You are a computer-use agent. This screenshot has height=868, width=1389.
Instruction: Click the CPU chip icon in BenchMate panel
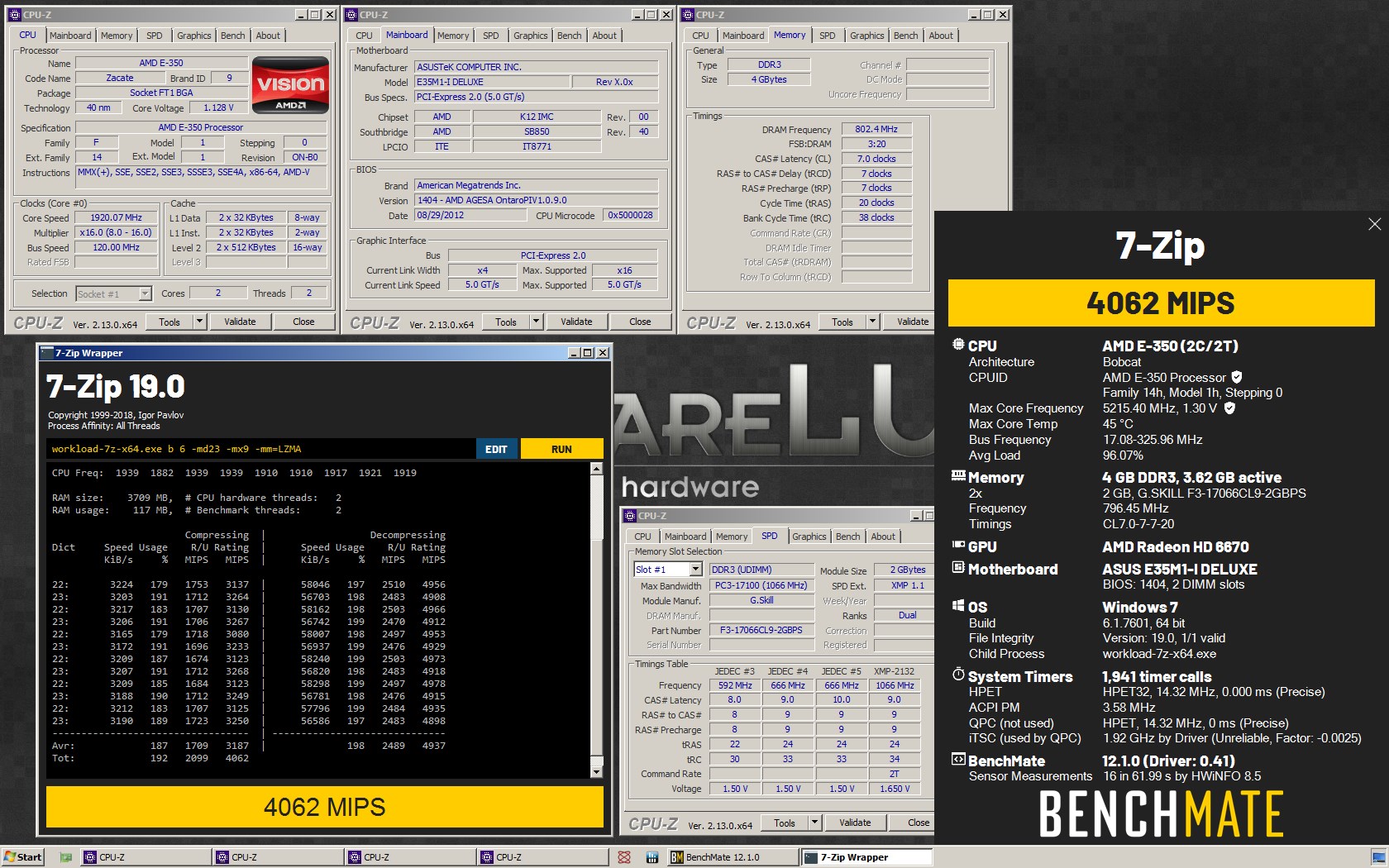957,345
